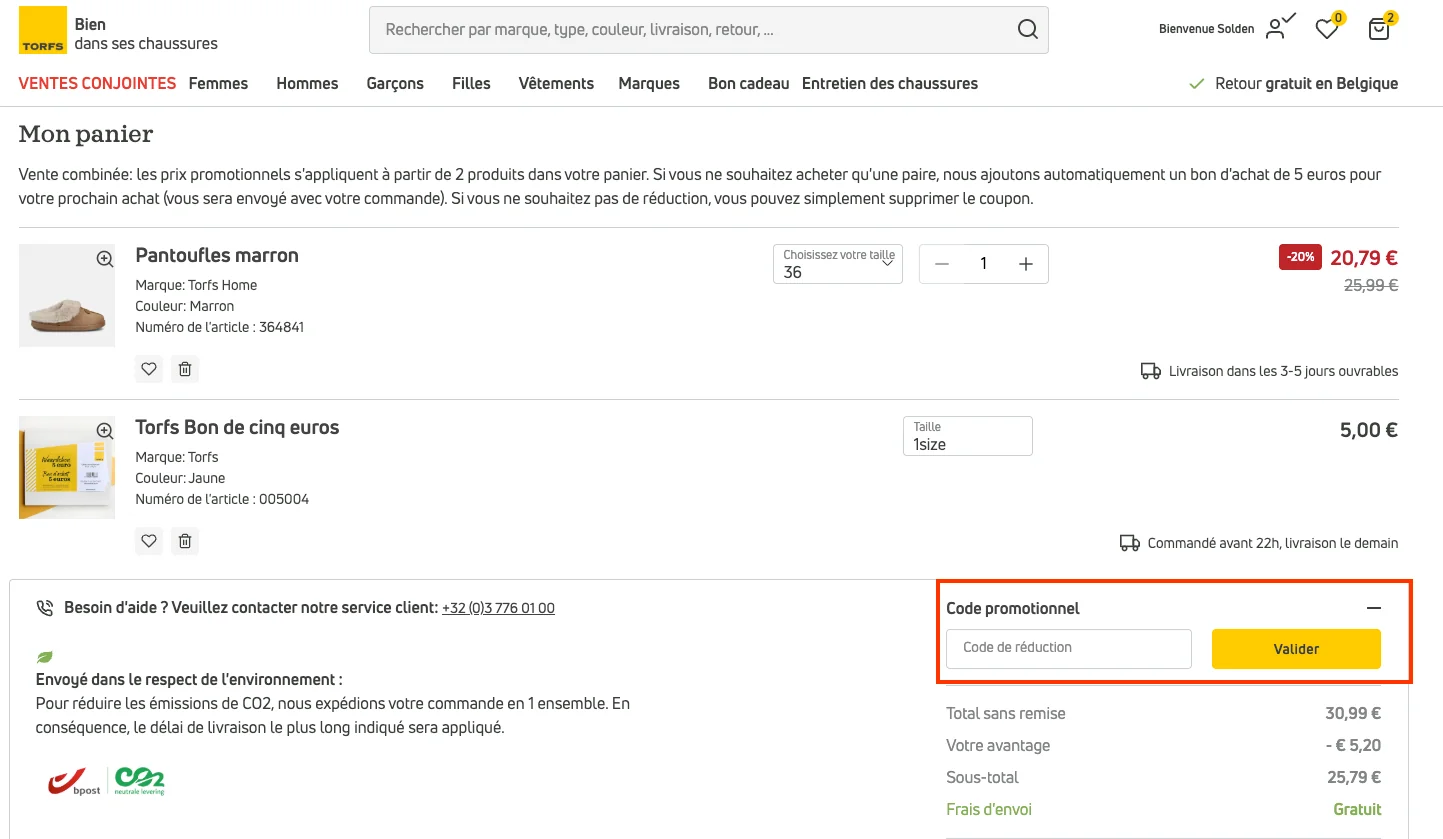Click the VENTES CONJOINTES link
The image size is (1443, 839).
tap(97, 84)
